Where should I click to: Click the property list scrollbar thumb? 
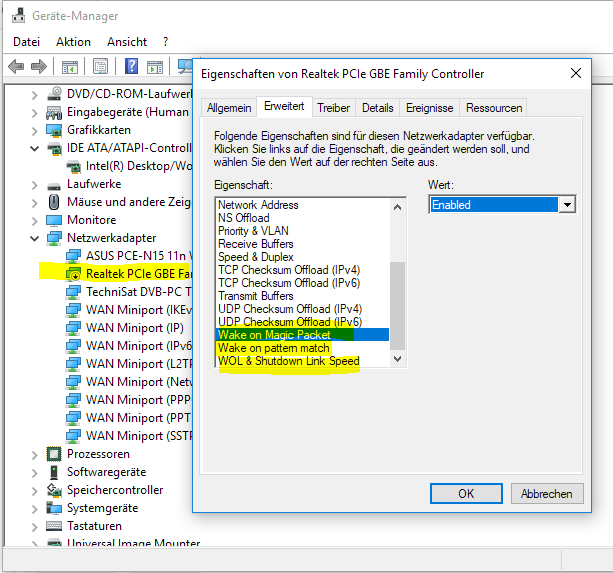[x=398, y=306]
